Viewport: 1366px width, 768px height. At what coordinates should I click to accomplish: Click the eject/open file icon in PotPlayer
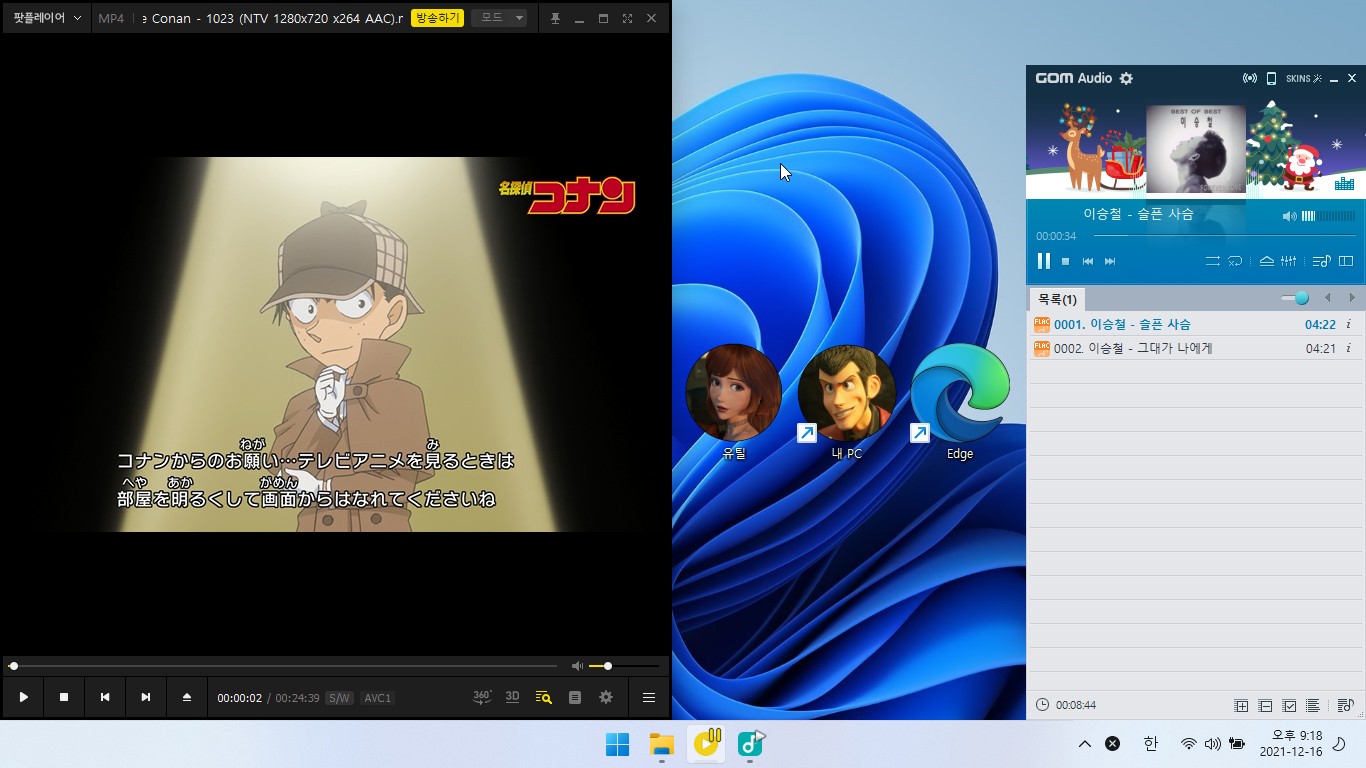coord(187,697)
